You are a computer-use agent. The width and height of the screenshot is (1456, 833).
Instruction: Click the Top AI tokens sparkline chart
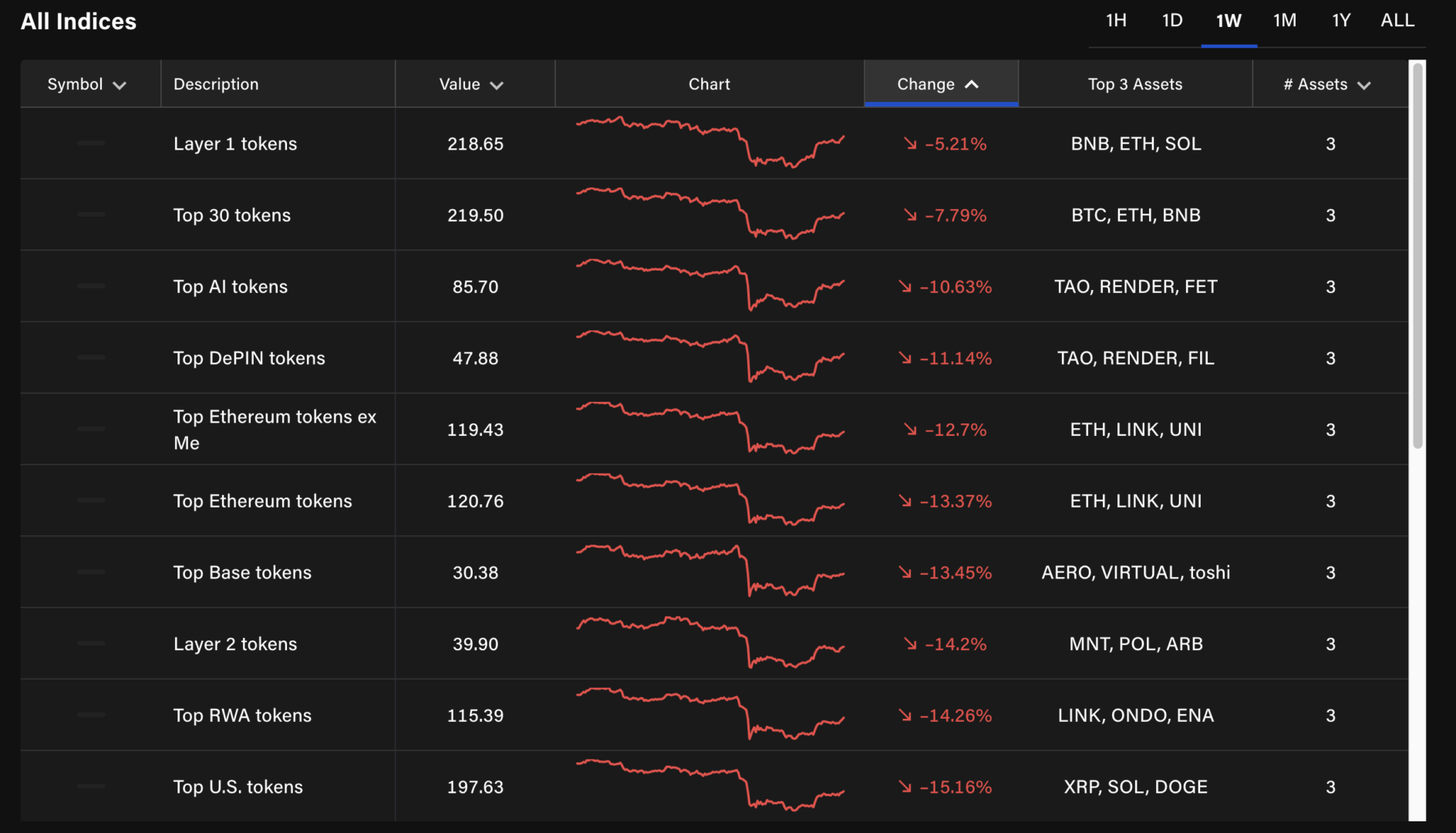[709, 286]
